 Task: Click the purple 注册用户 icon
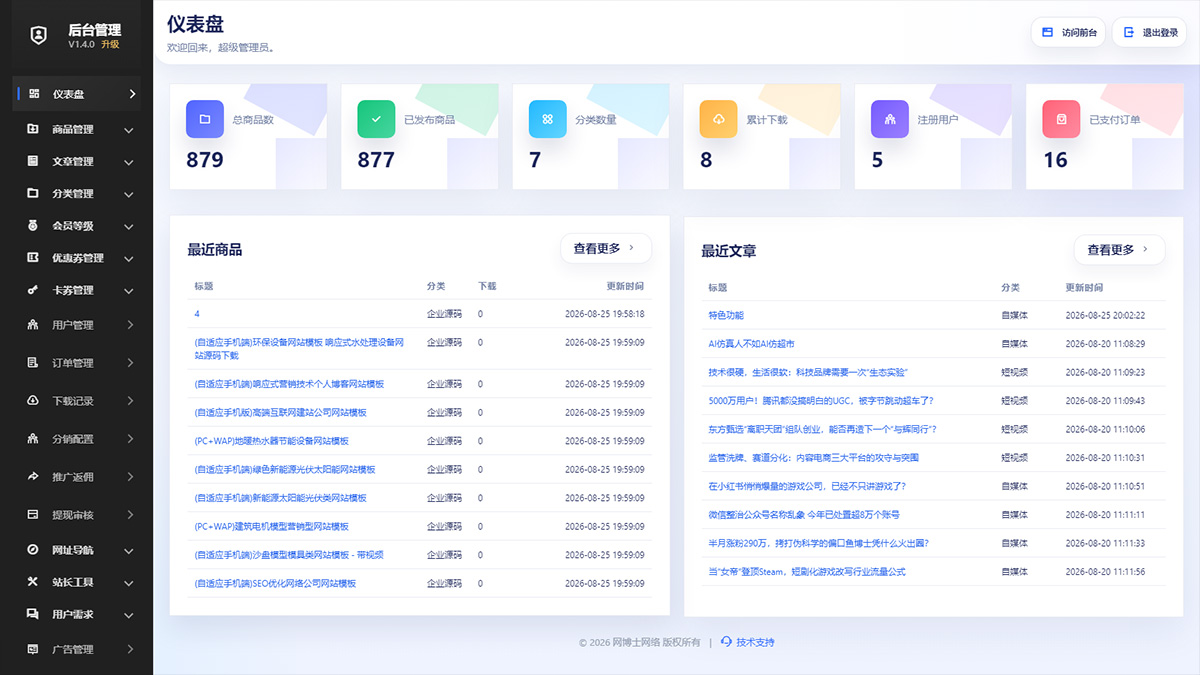click(890, 119)
